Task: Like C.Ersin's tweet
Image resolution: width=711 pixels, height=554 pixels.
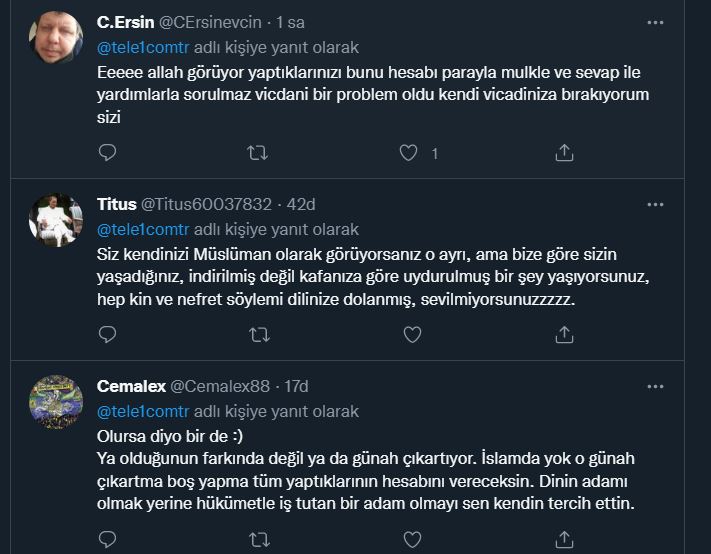Action: click(x=408, y=153)
